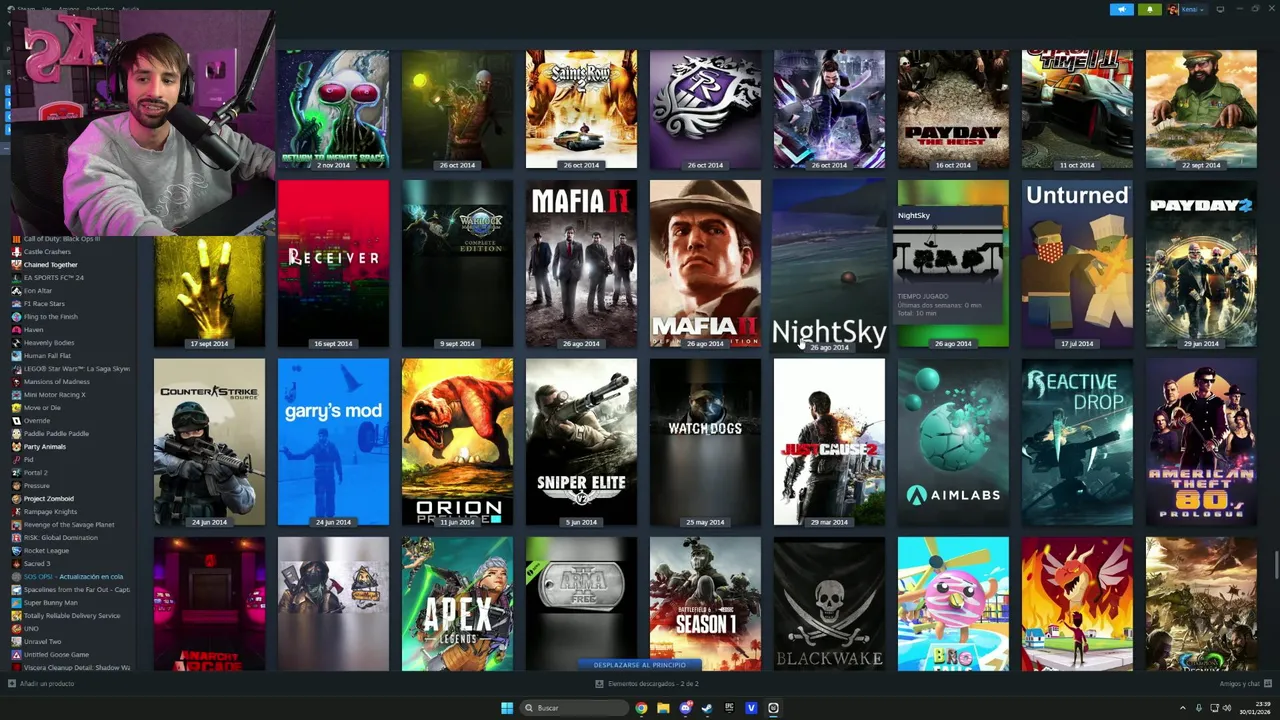Image resolution: width=1280 pixels, height=720 pixels.
Task: Switch to Big Picture mode monitor icon
Action: (1220, 9)
